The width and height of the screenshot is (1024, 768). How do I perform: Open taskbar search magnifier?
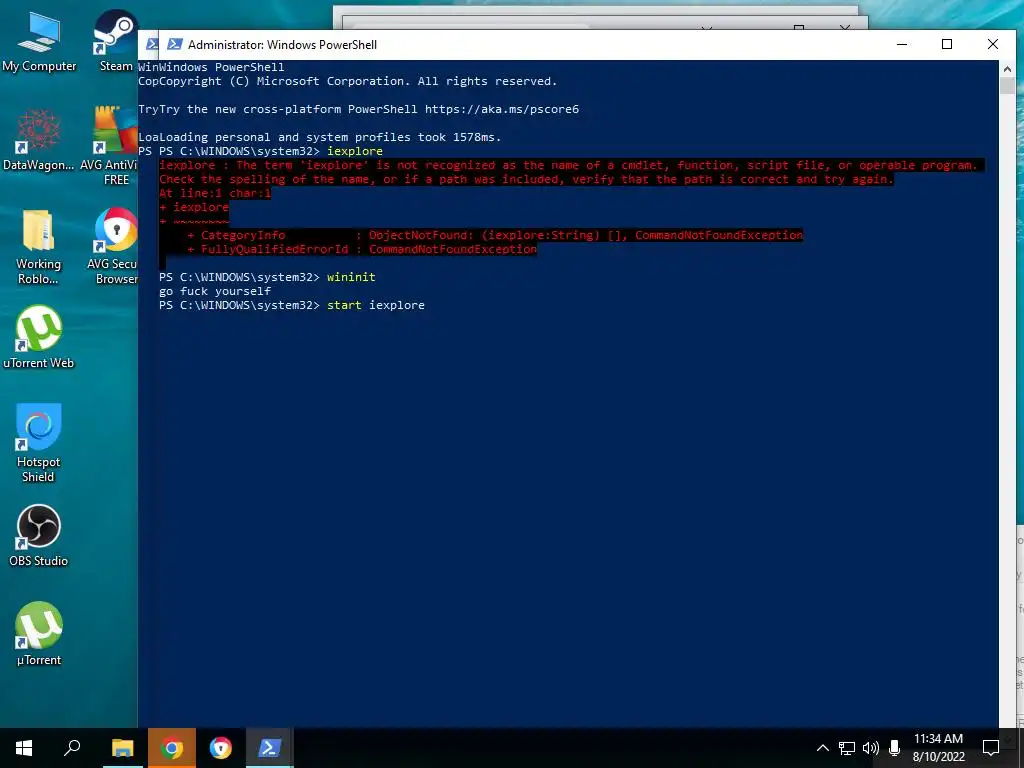(x=72, y=748)
